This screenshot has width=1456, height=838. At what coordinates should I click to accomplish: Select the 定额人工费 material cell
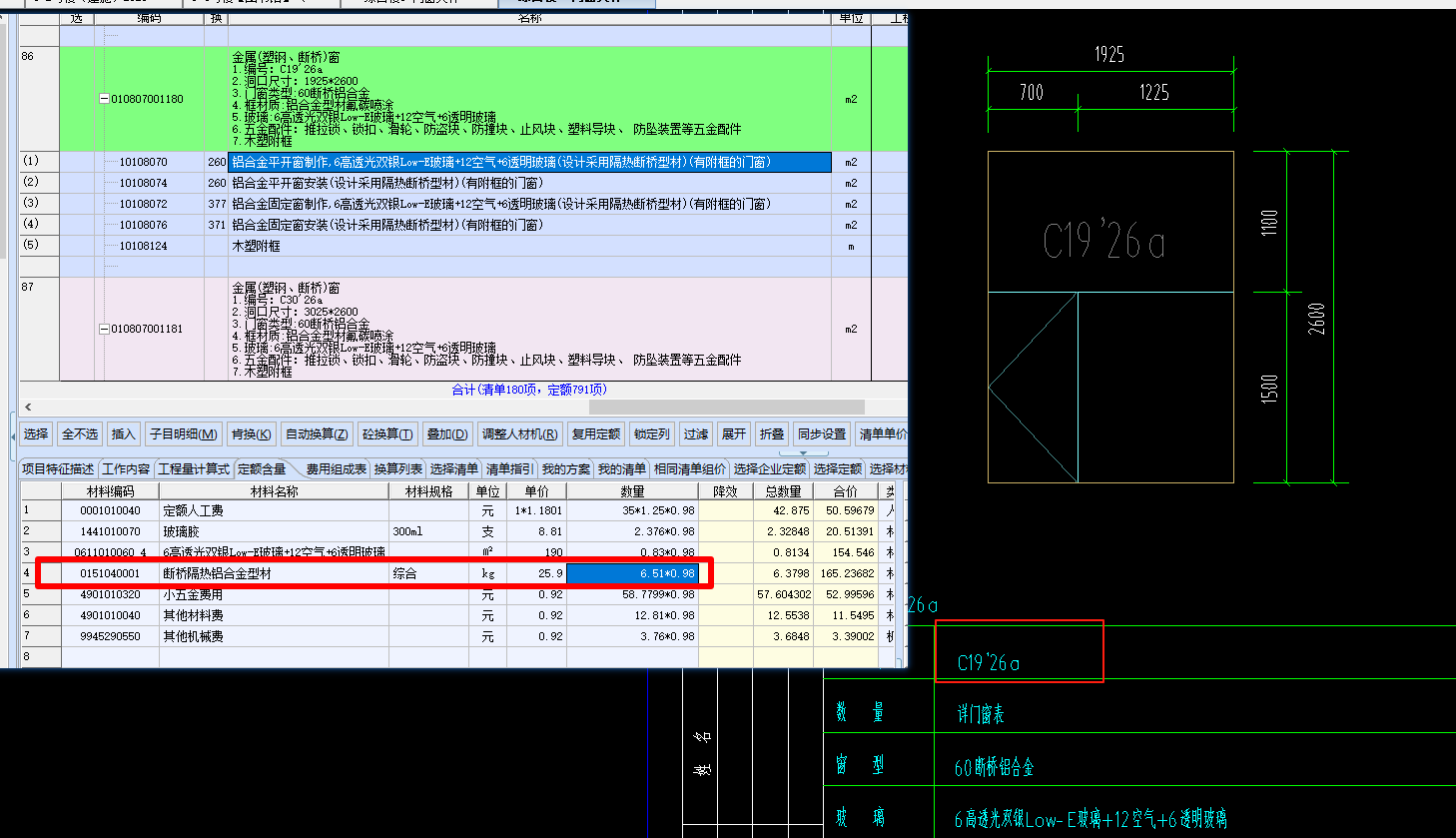click(x=274, y=510)
